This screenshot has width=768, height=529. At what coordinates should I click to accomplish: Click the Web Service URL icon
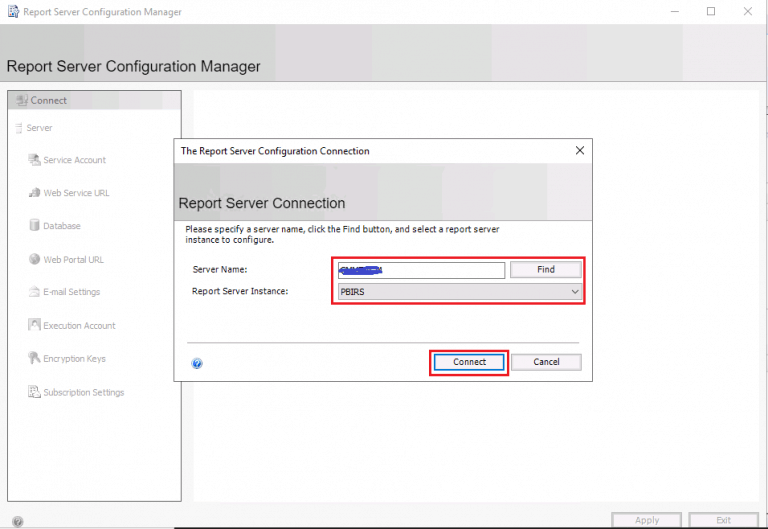click(x=34, y=192)
